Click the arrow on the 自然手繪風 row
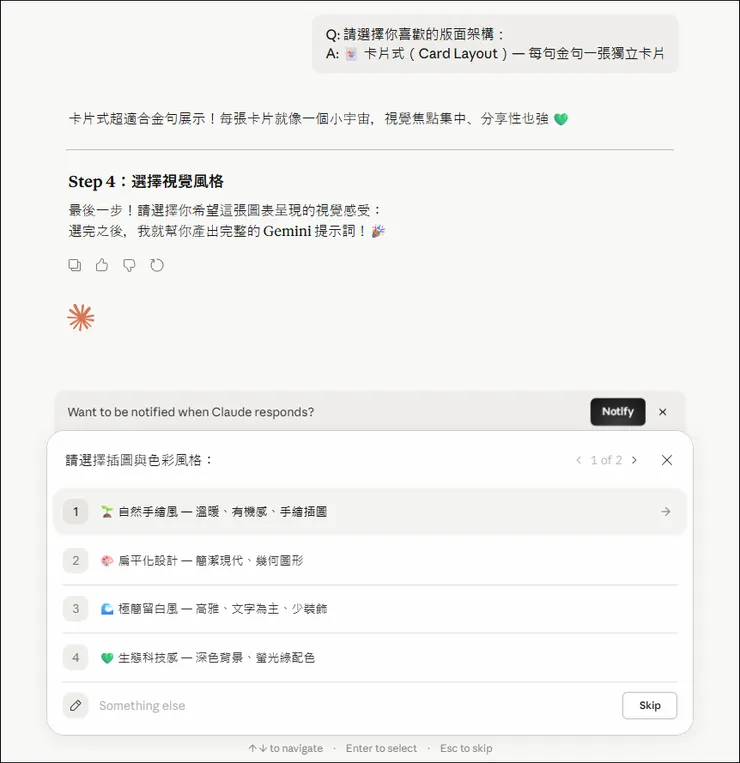740x763 pixels. [x=666, y=511]
